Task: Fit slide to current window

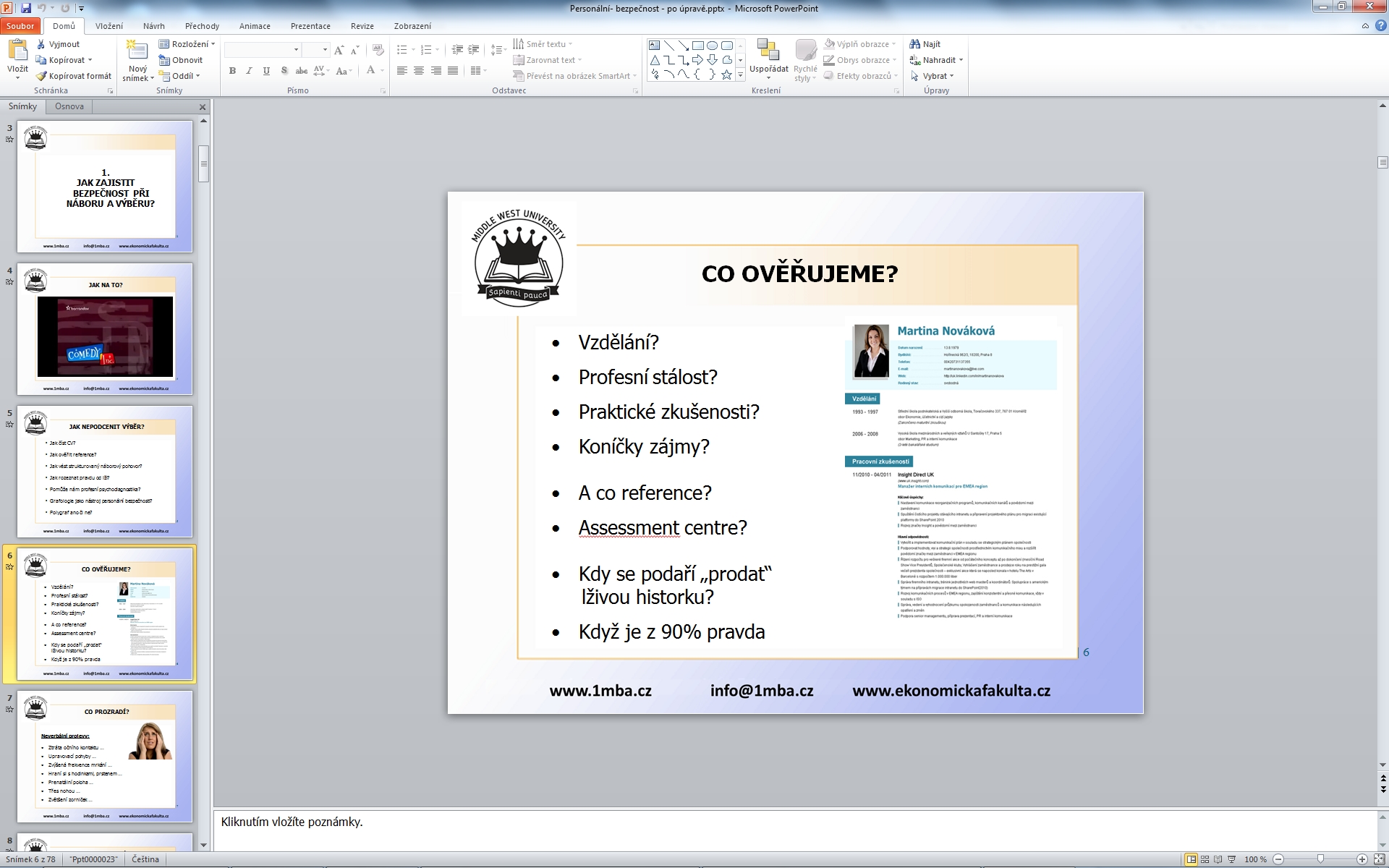Action: (x=1379, y=859)
